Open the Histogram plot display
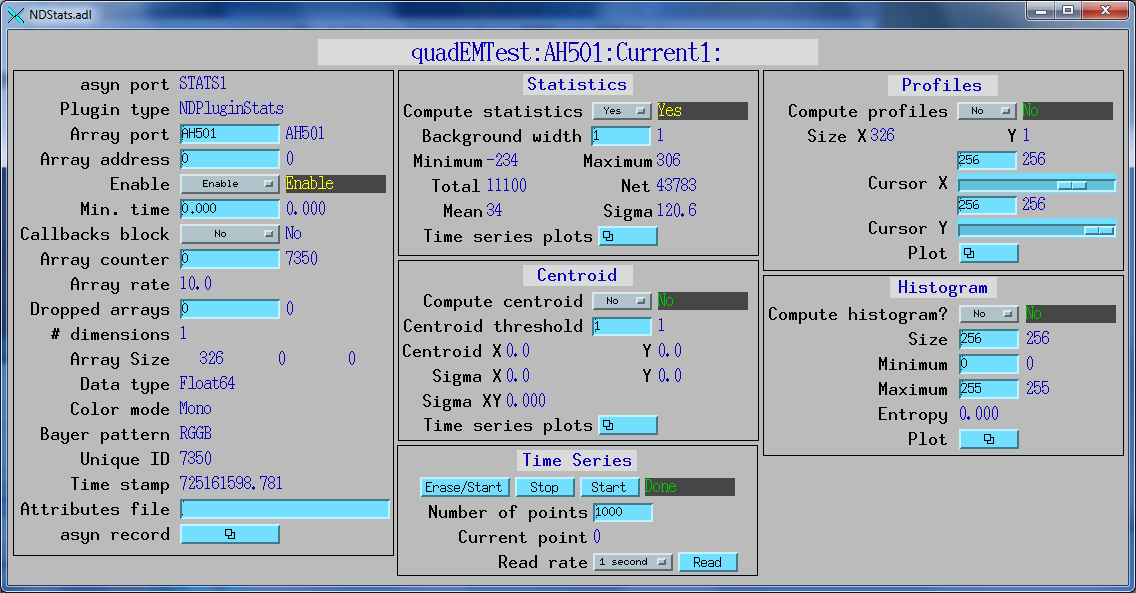 pyautogui.click(x=988, y=438)
